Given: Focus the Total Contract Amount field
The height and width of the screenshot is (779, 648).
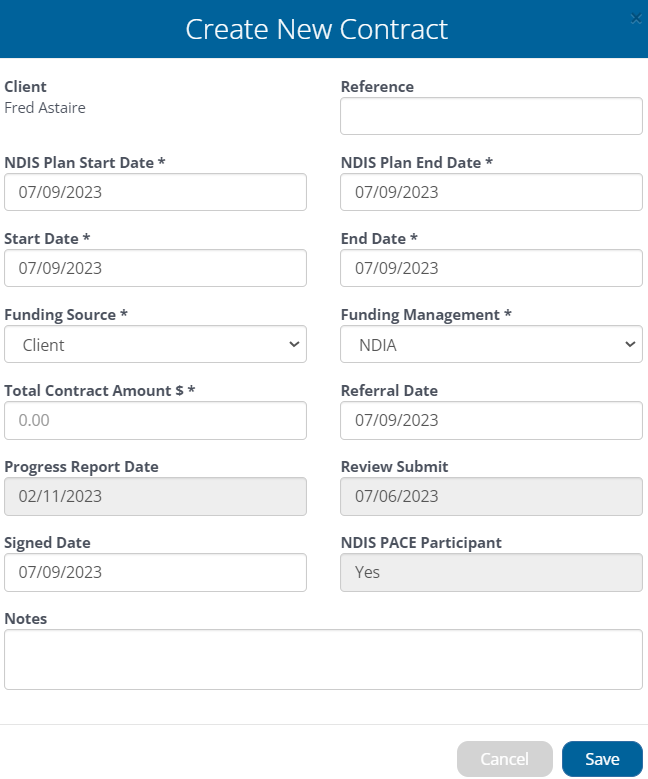Looking at the screenshot, I should coord(156,420).
